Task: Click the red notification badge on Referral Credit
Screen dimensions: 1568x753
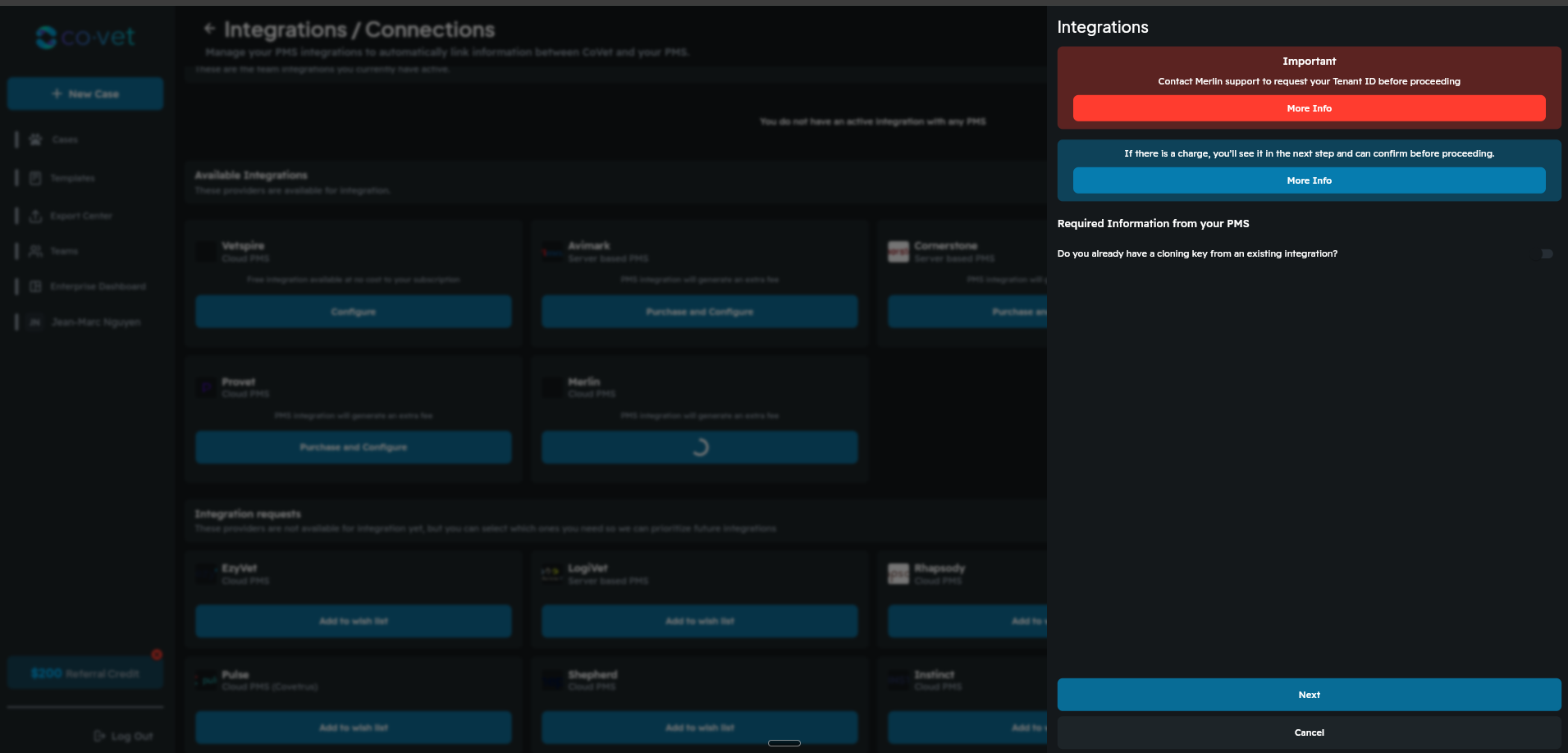Action: click(x=157, y=655)
